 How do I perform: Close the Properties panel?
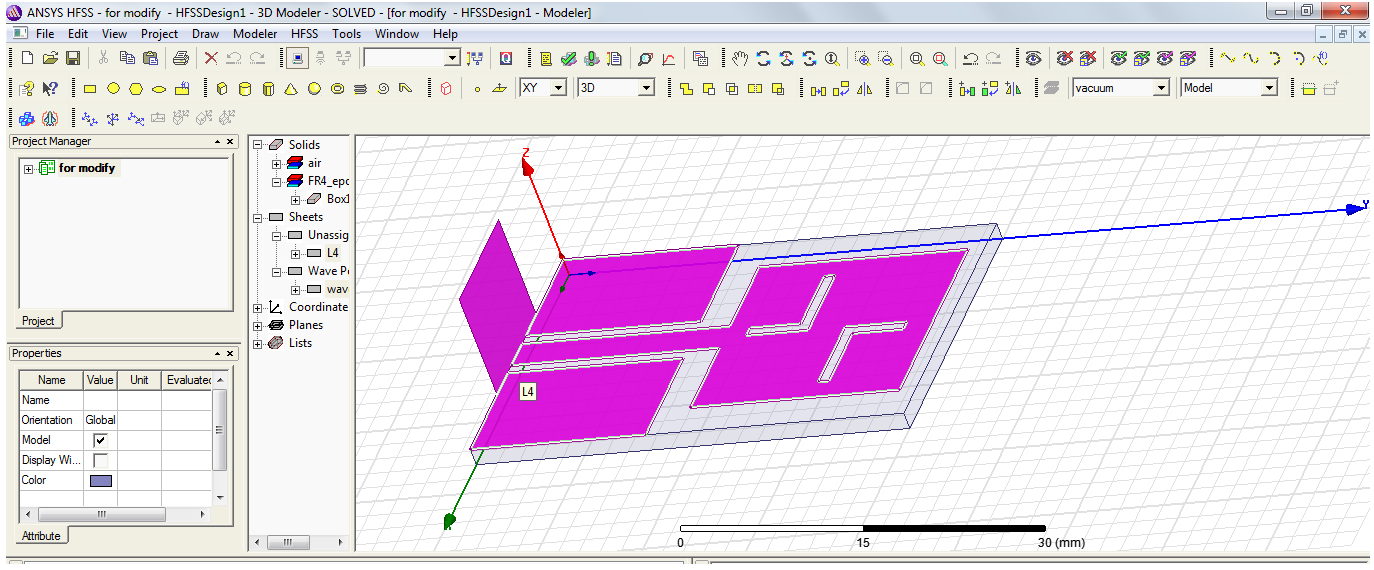(230, 354)
